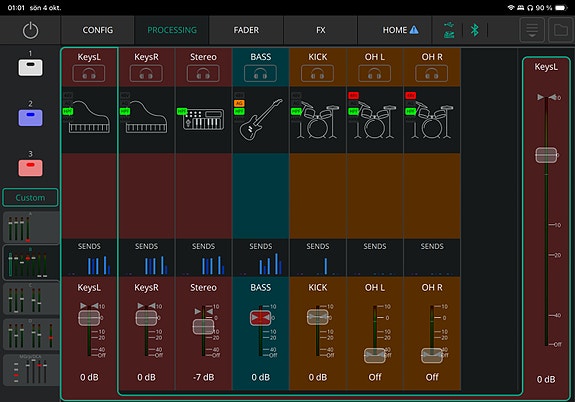The height and width of the screenshot is (402, 575).
Task: Open the HOME tab
Action: click(395, 30)
